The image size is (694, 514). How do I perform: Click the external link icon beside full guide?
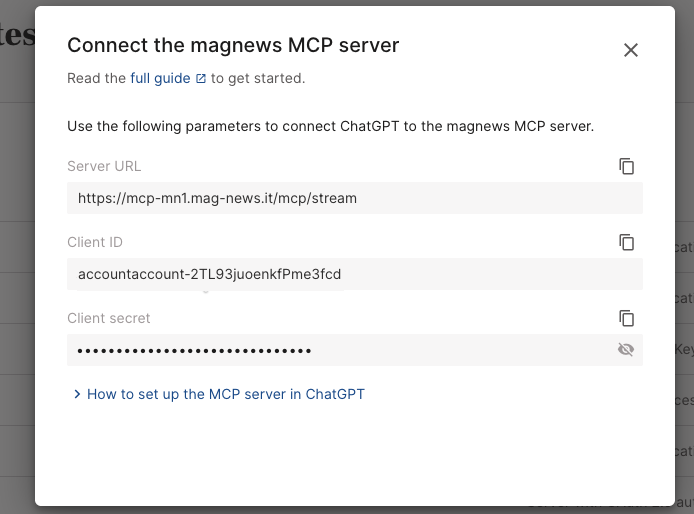tap(201, 78)
